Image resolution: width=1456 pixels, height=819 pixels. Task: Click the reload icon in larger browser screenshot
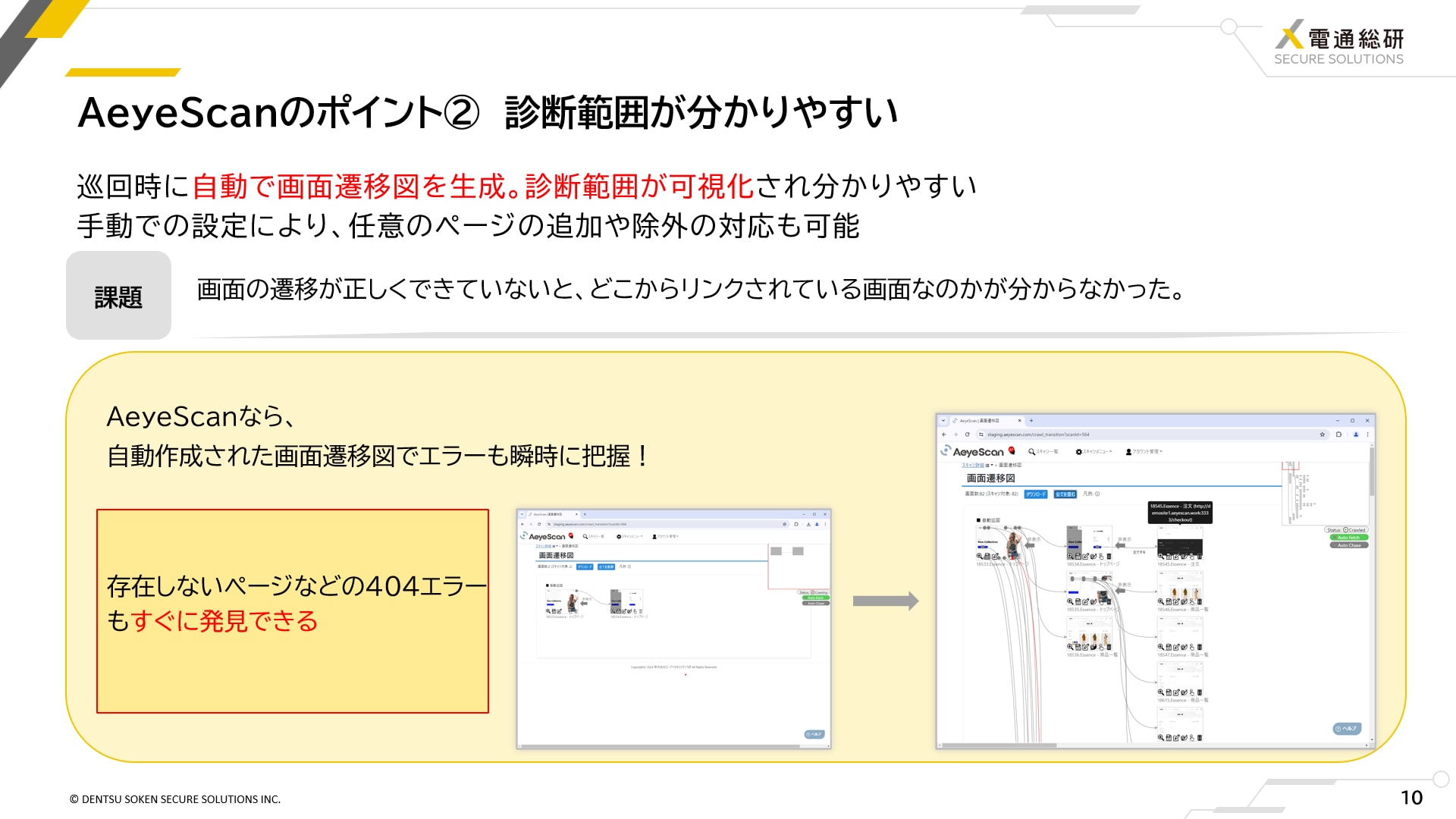968,435
